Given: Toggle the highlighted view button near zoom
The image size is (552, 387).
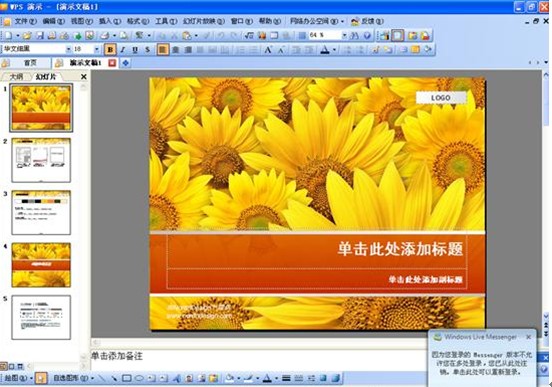Looking at the screenshot, I should point(398,35).
